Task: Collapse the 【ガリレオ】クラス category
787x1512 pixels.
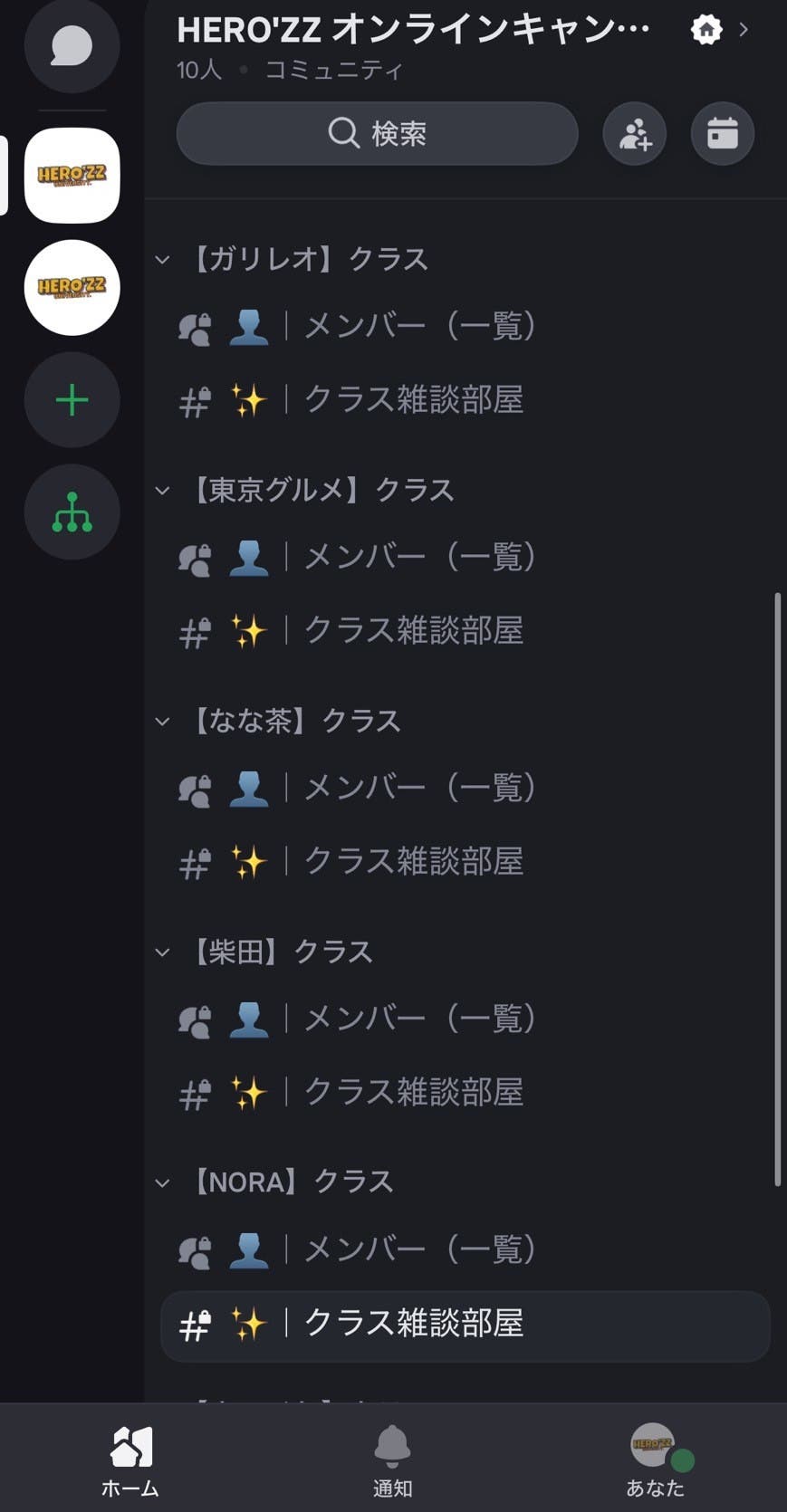Action: (x=162, y=259)
